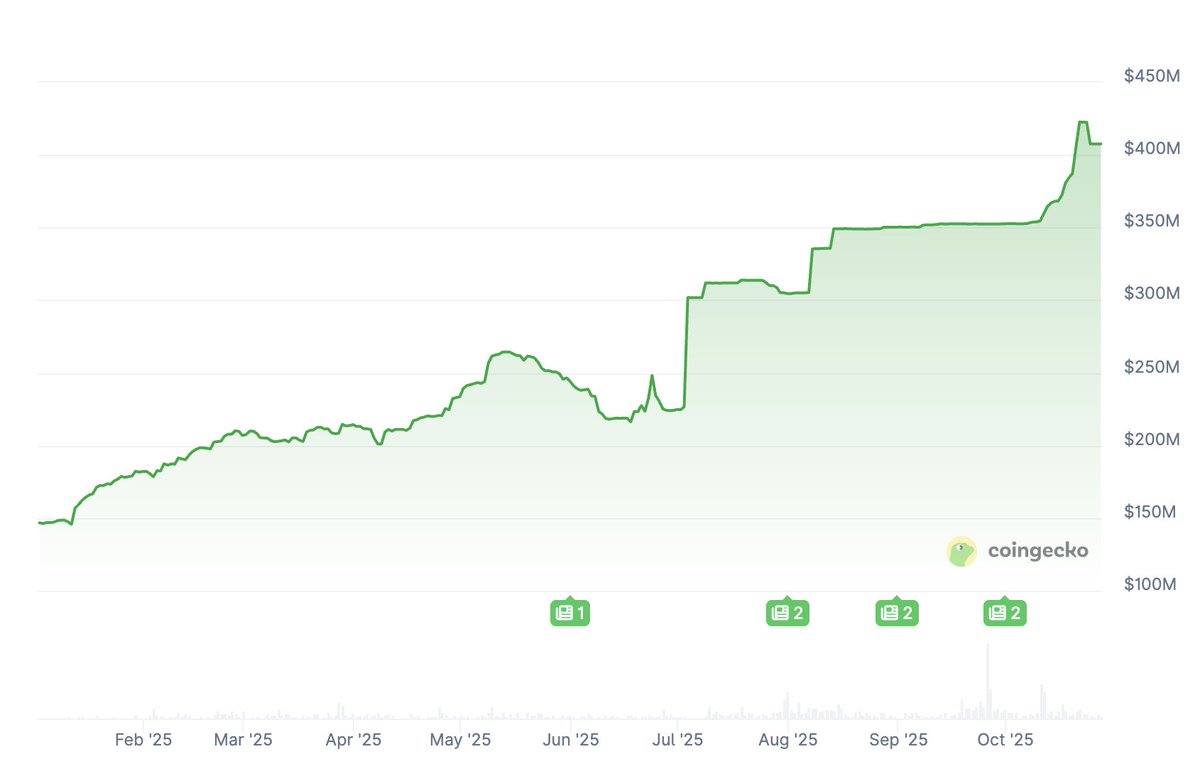Click the $450M price axis label
This screenshot has height=781, width=1200.
click(1151, 76)
